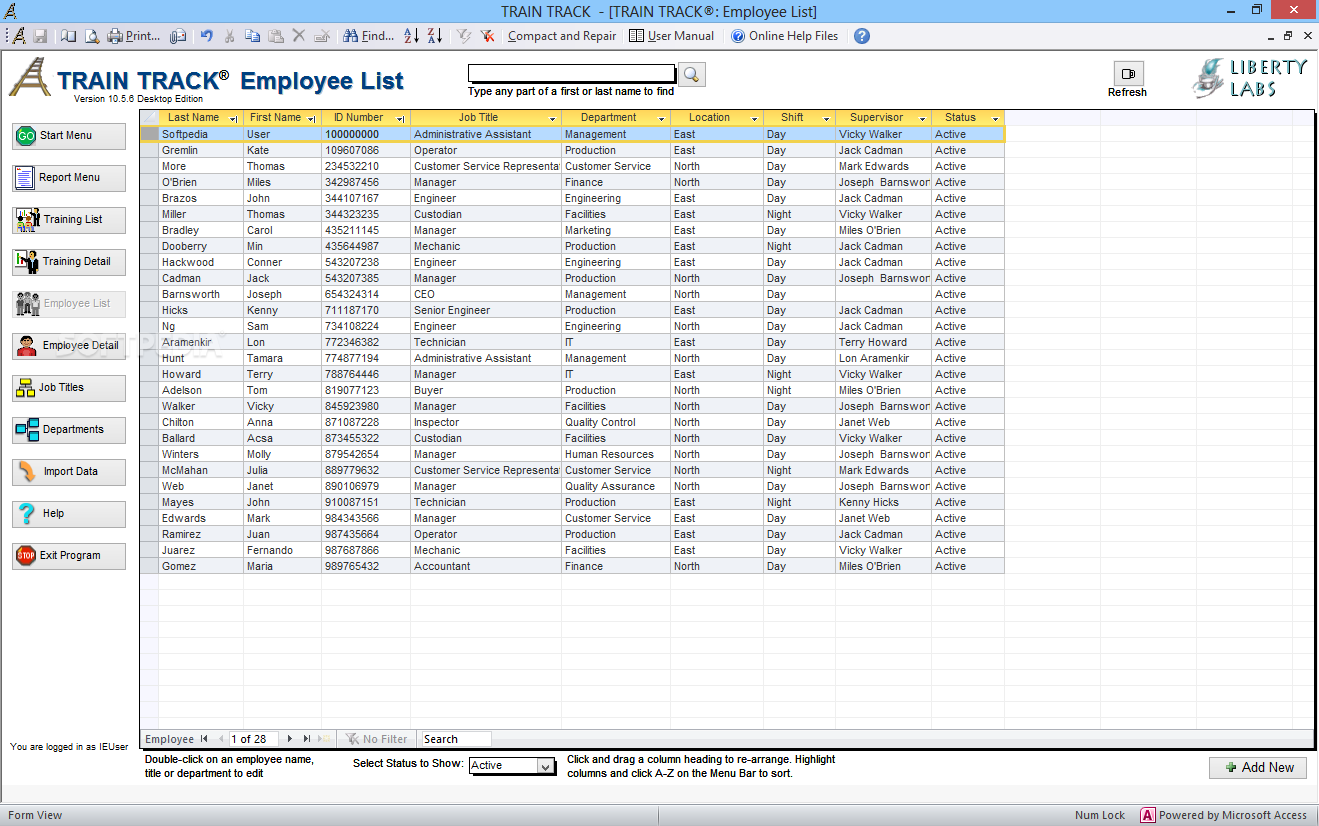Viewport: 1319px width, 826px height.
Task: Click the filter funnel icon in the toolbar
Action: [x=463, y=36]
